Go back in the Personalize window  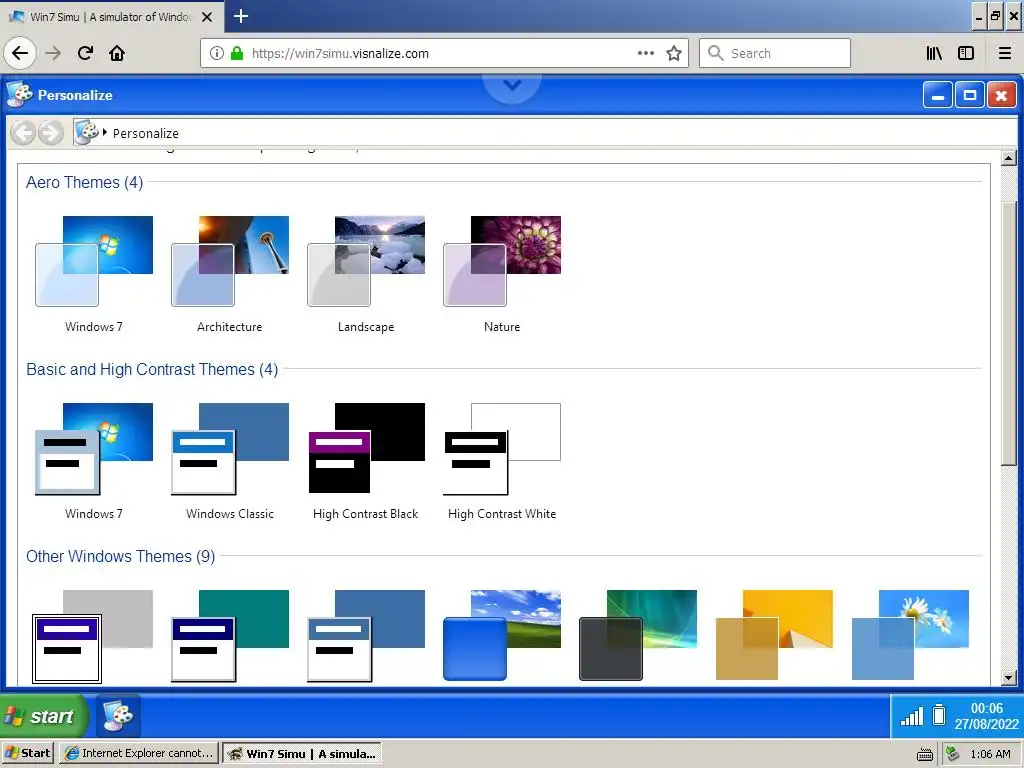coord(23,133)
